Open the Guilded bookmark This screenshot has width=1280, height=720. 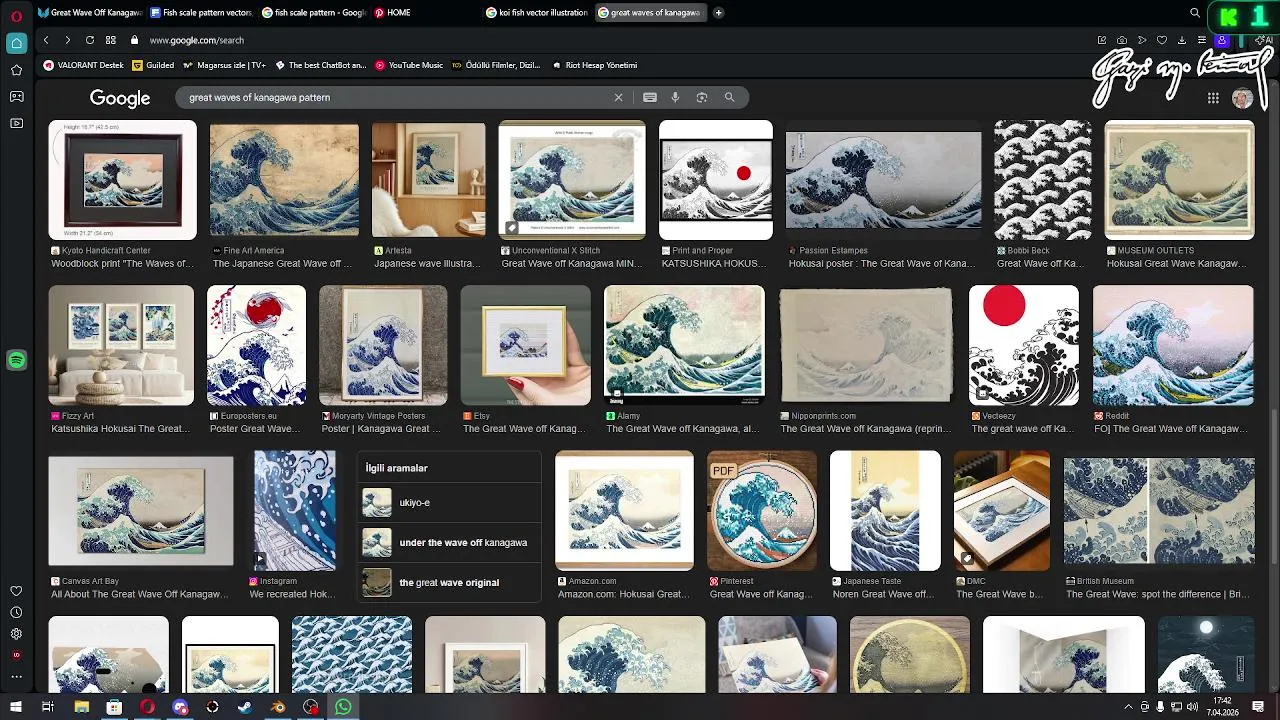tap(153, 65)
